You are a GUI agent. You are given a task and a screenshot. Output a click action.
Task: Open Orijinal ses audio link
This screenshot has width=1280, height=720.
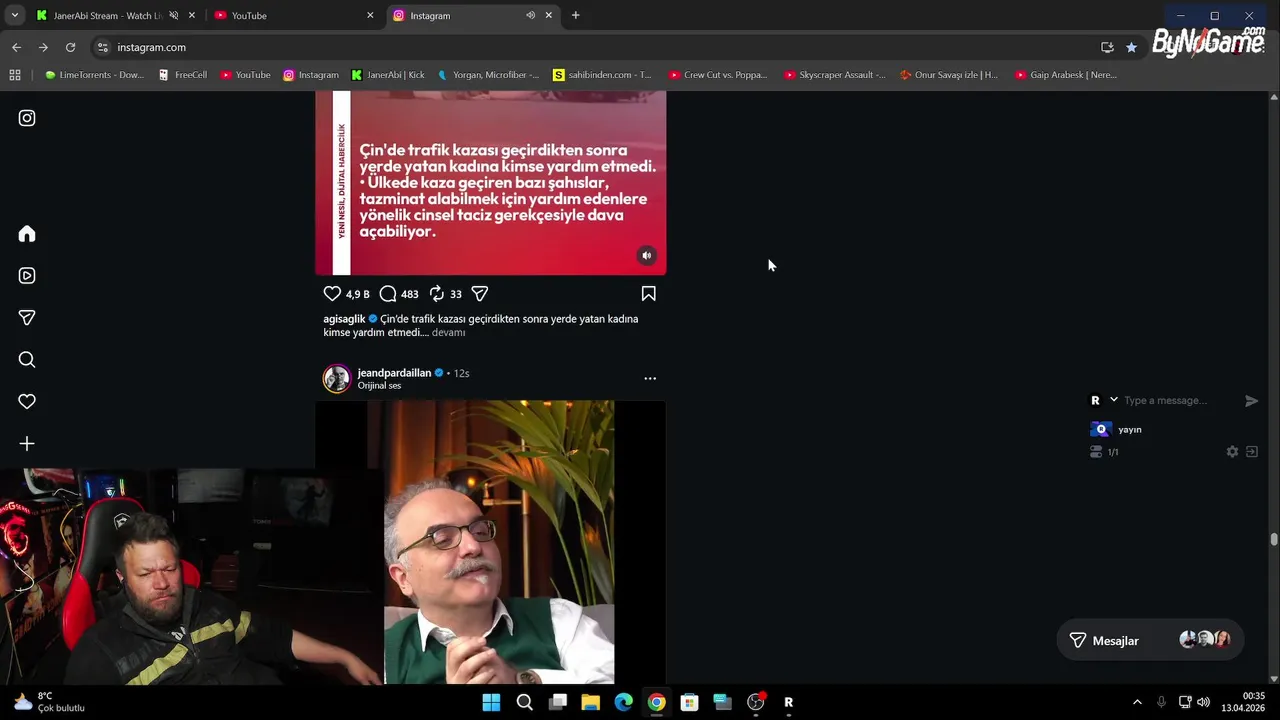379,386
